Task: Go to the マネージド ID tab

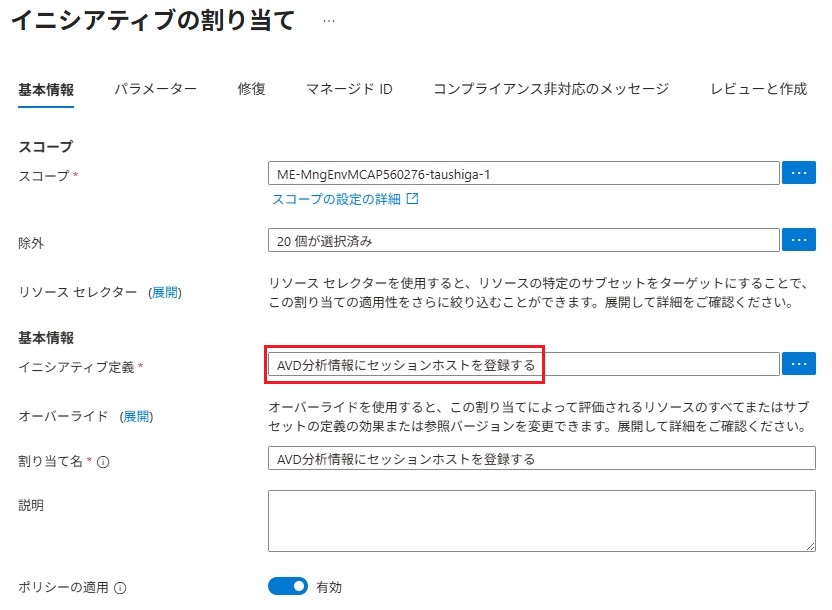Action: click(x=349, y=89)
